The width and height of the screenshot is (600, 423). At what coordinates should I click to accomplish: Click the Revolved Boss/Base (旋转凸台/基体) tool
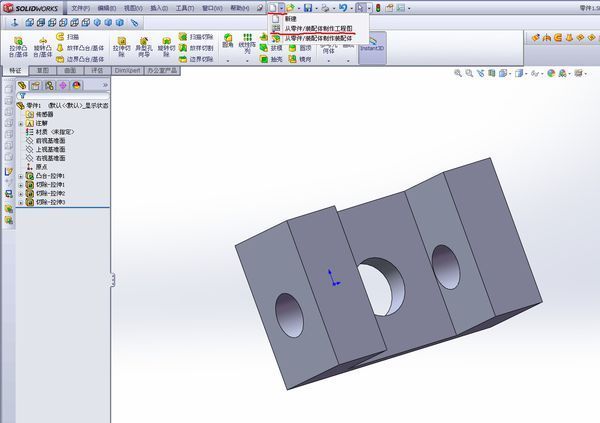(42, 47)
